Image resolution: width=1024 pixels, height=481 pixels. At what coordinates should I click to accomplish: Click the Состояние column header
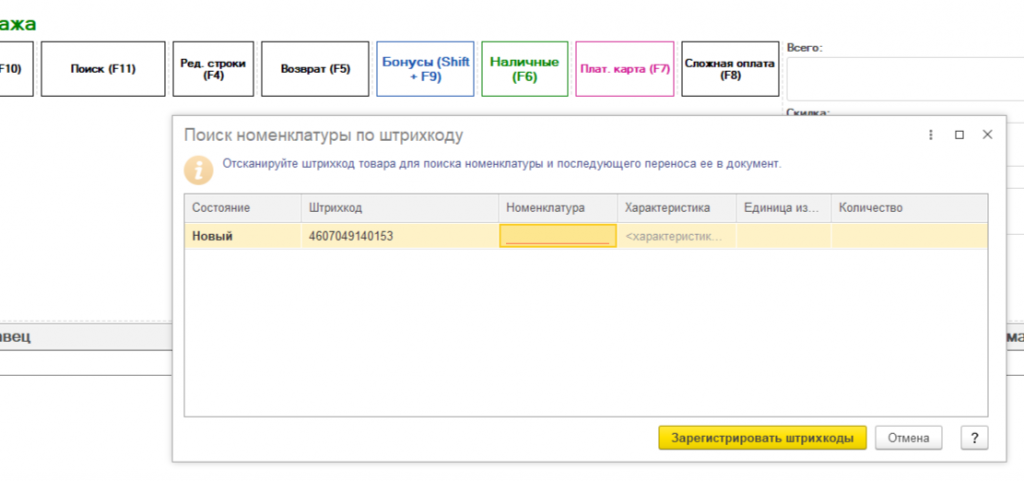click(243, 208)
